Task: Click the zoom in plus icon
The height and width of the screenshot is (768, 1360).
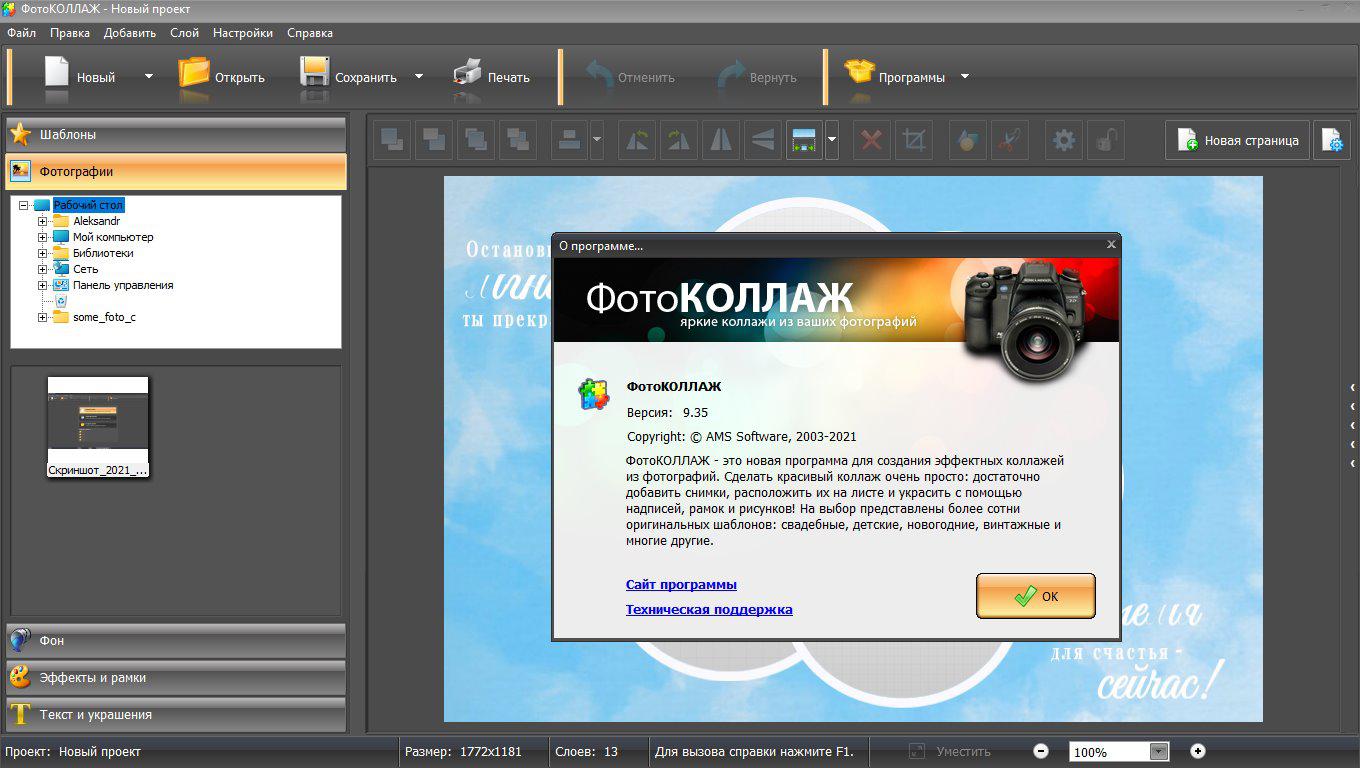Action: click(x=1198, y=751)
